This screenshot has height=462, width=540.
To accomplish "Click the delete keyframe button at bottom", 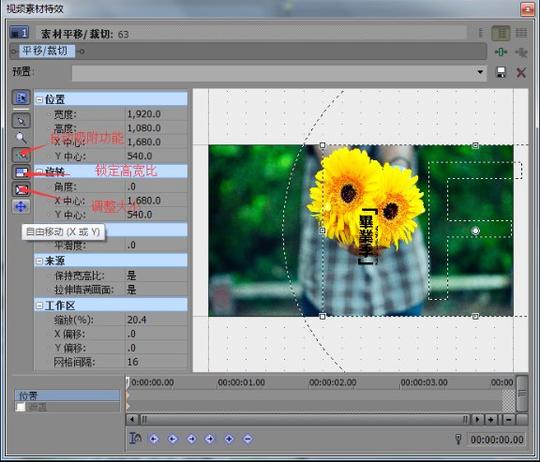I will point(248,439).
